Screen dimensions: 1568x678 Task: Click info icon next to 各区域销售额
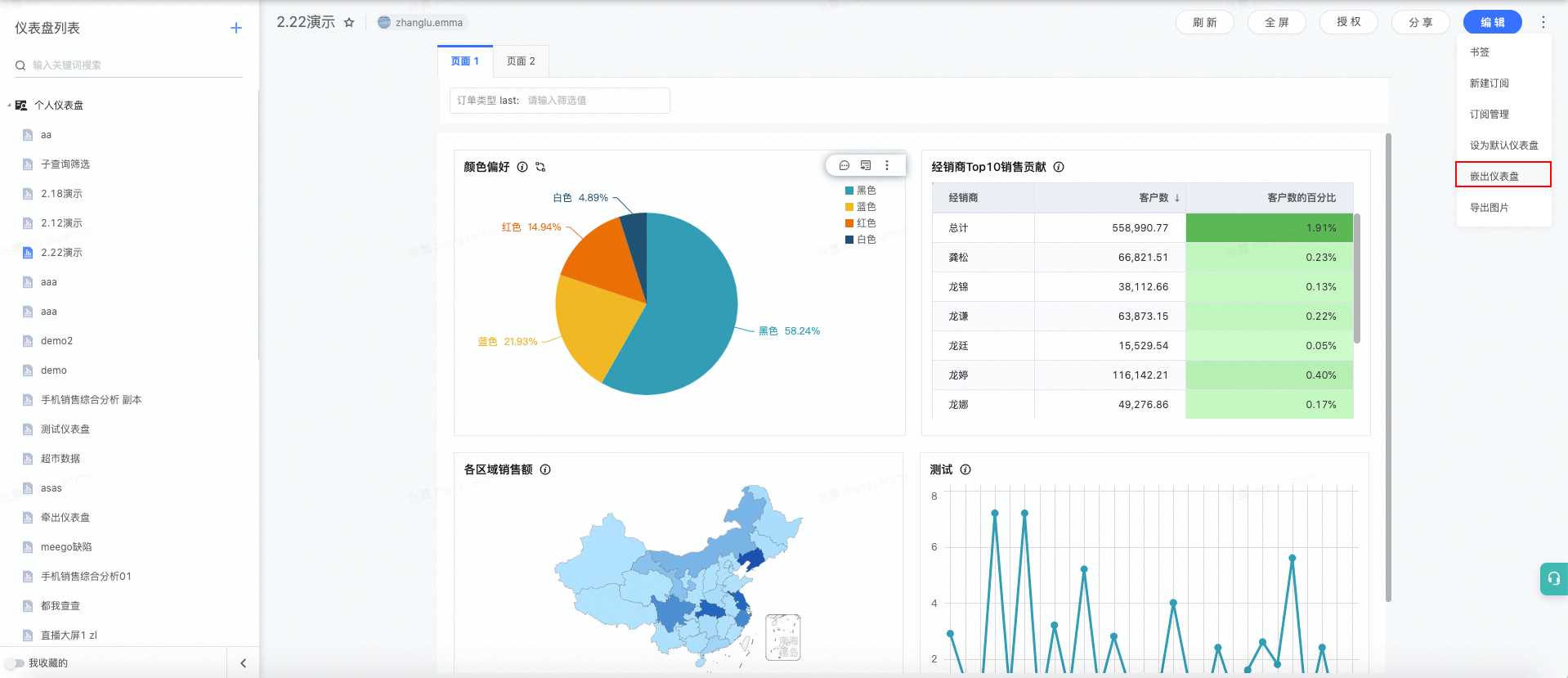tap(545, 469)
